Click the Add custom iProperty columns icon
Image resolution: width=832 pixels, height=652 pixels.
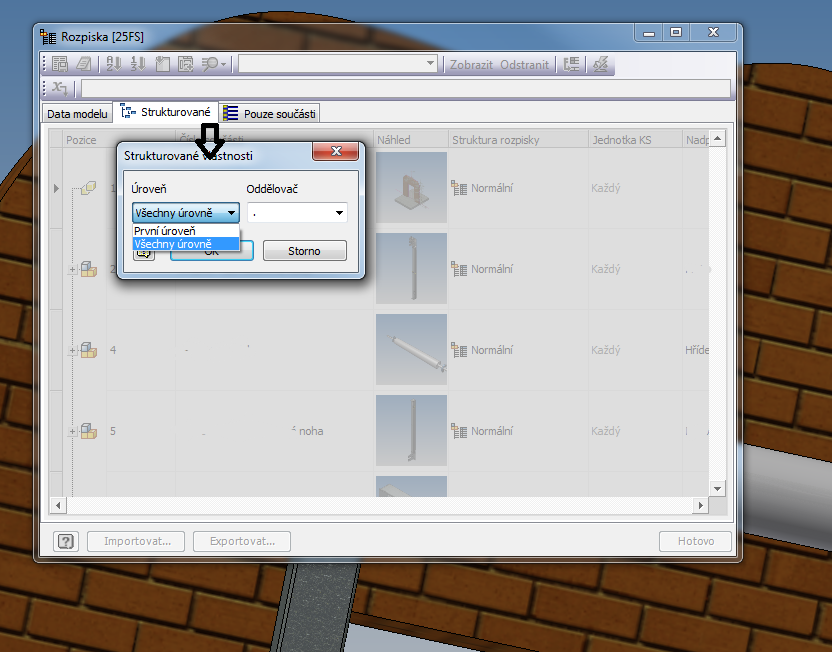[x=186, y=64]
